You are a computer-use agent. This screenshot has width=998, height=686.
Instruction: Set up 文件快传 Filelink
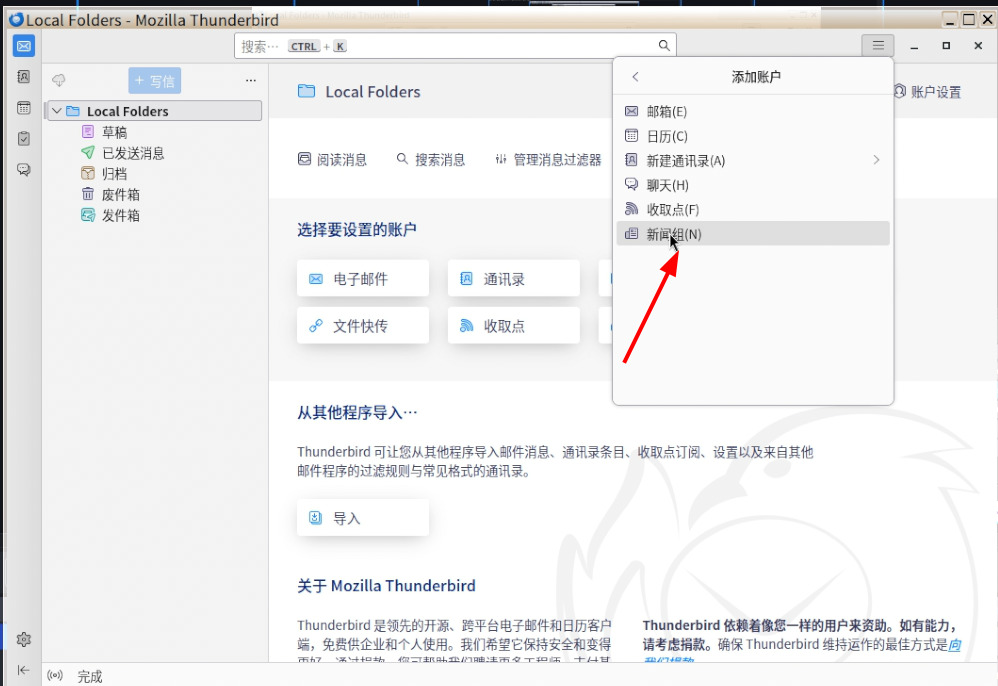click(363, 326)
